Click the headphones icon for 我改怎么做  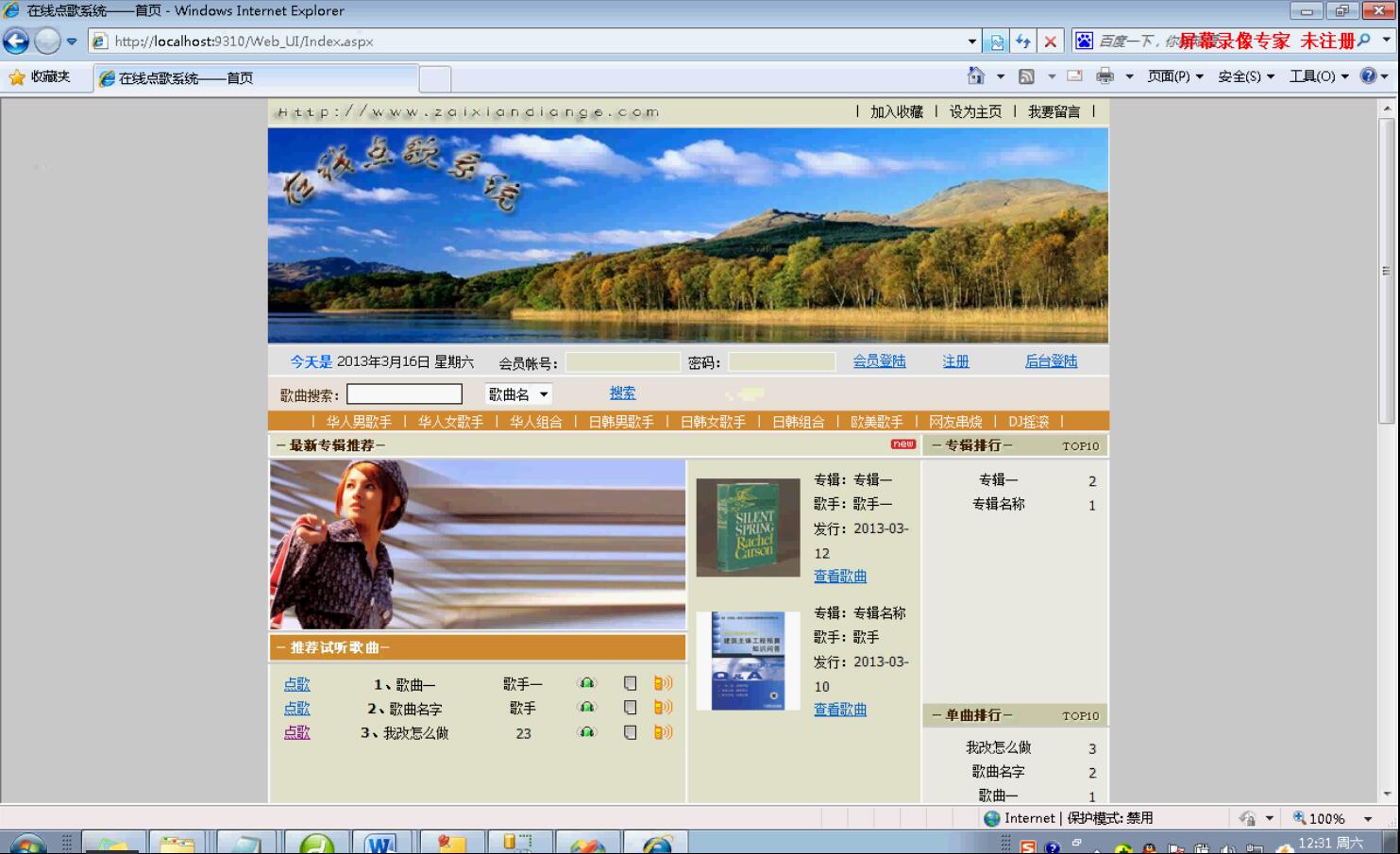coord(587,731)
